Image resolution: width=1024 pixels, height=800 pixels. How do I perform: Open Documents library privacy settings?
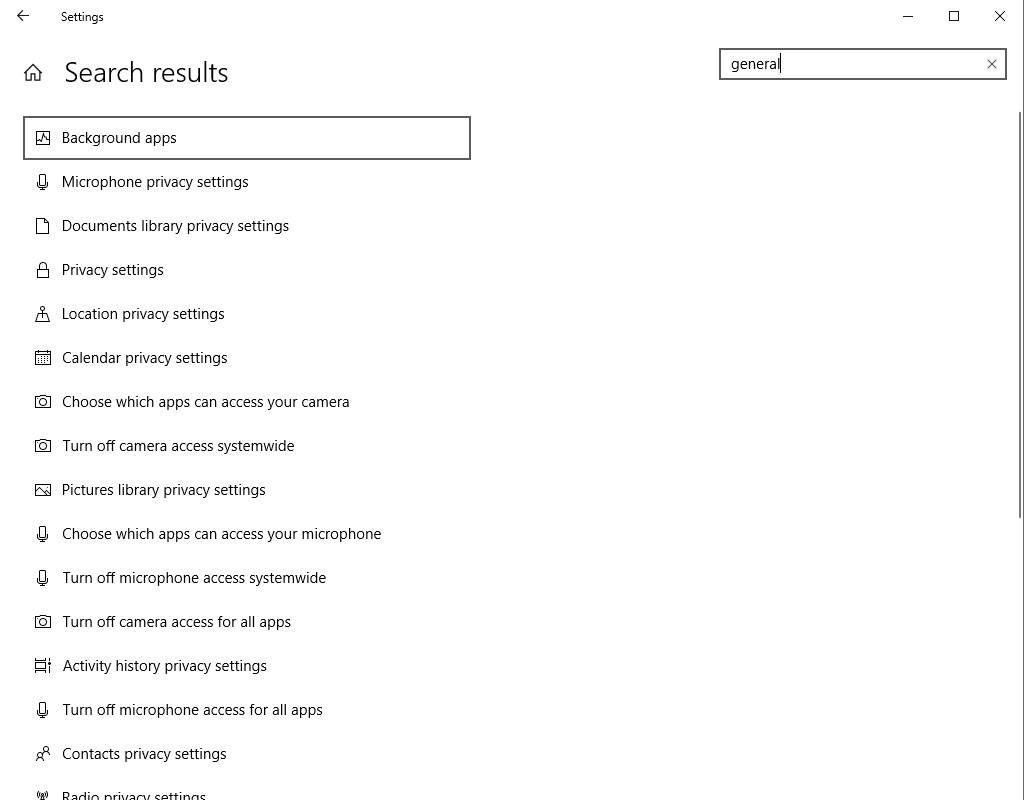click(x=175, y=226)
